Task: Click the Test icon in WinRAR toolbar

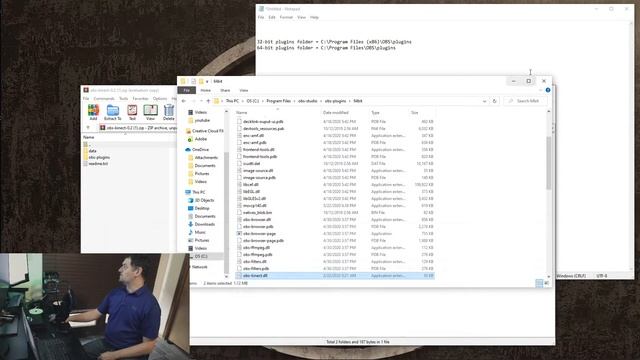Action: pyautogui.click(x=132, y=112)
